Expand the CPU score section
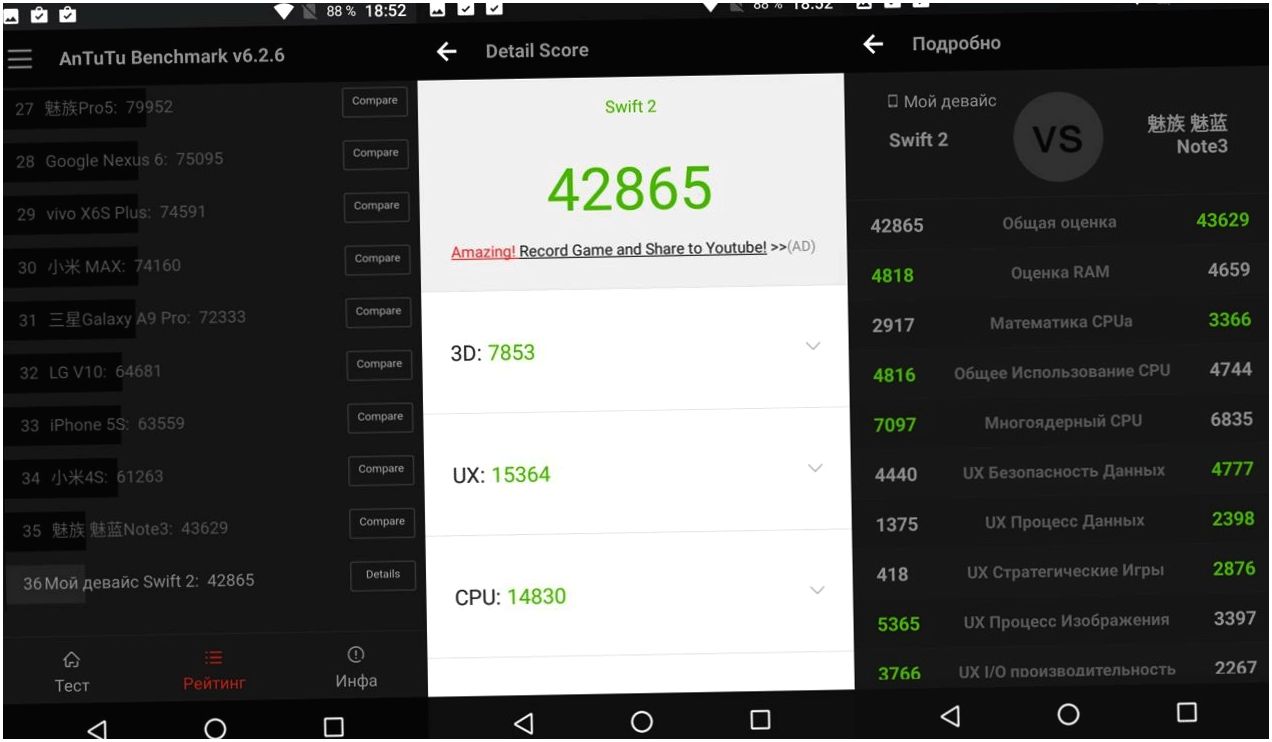The width and height of the screenshot is (1272, 742). 818,590
